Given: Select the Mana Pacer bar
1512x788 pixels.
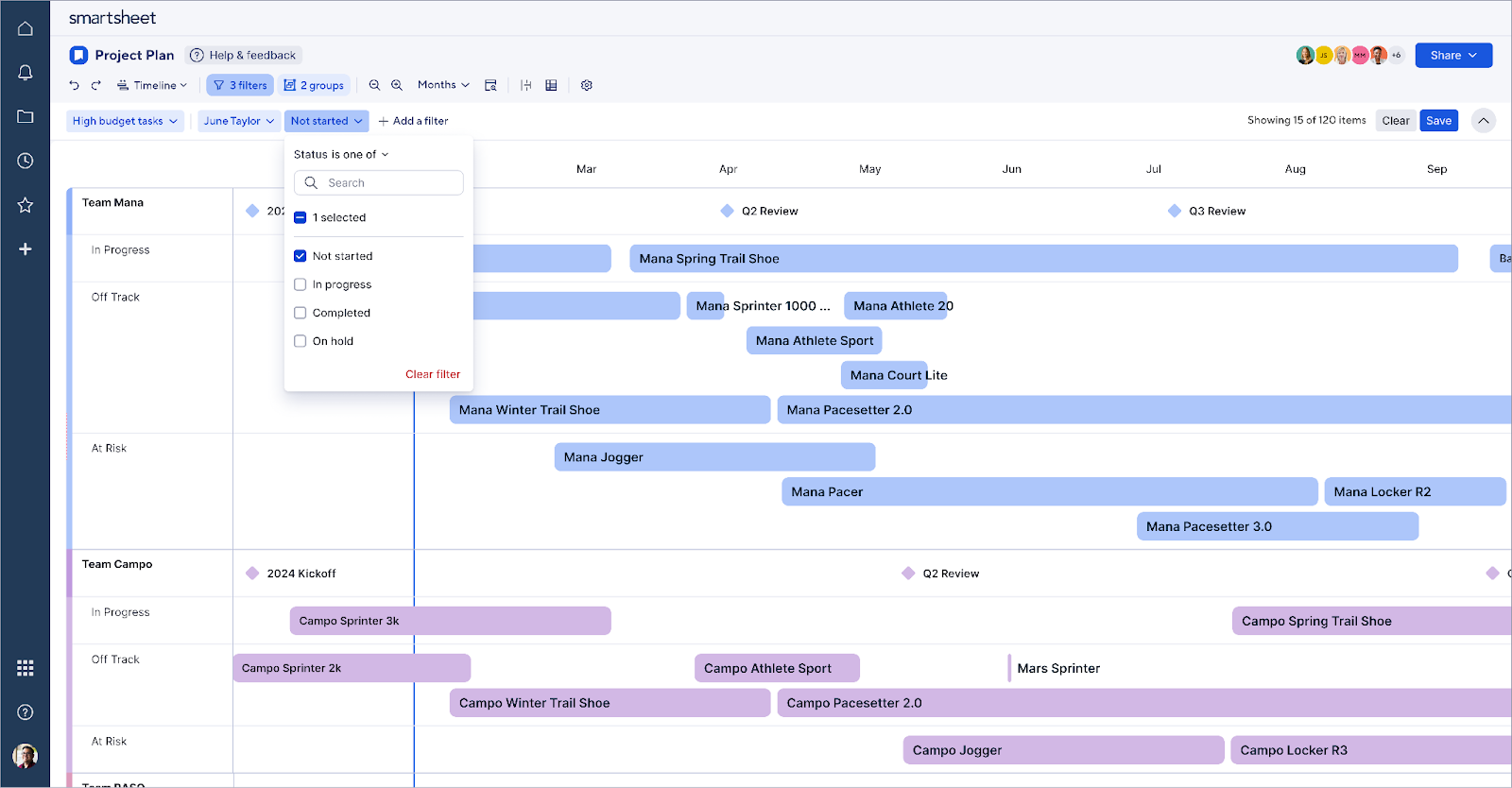Looking at the screenshot, I should click(1050, 491).
